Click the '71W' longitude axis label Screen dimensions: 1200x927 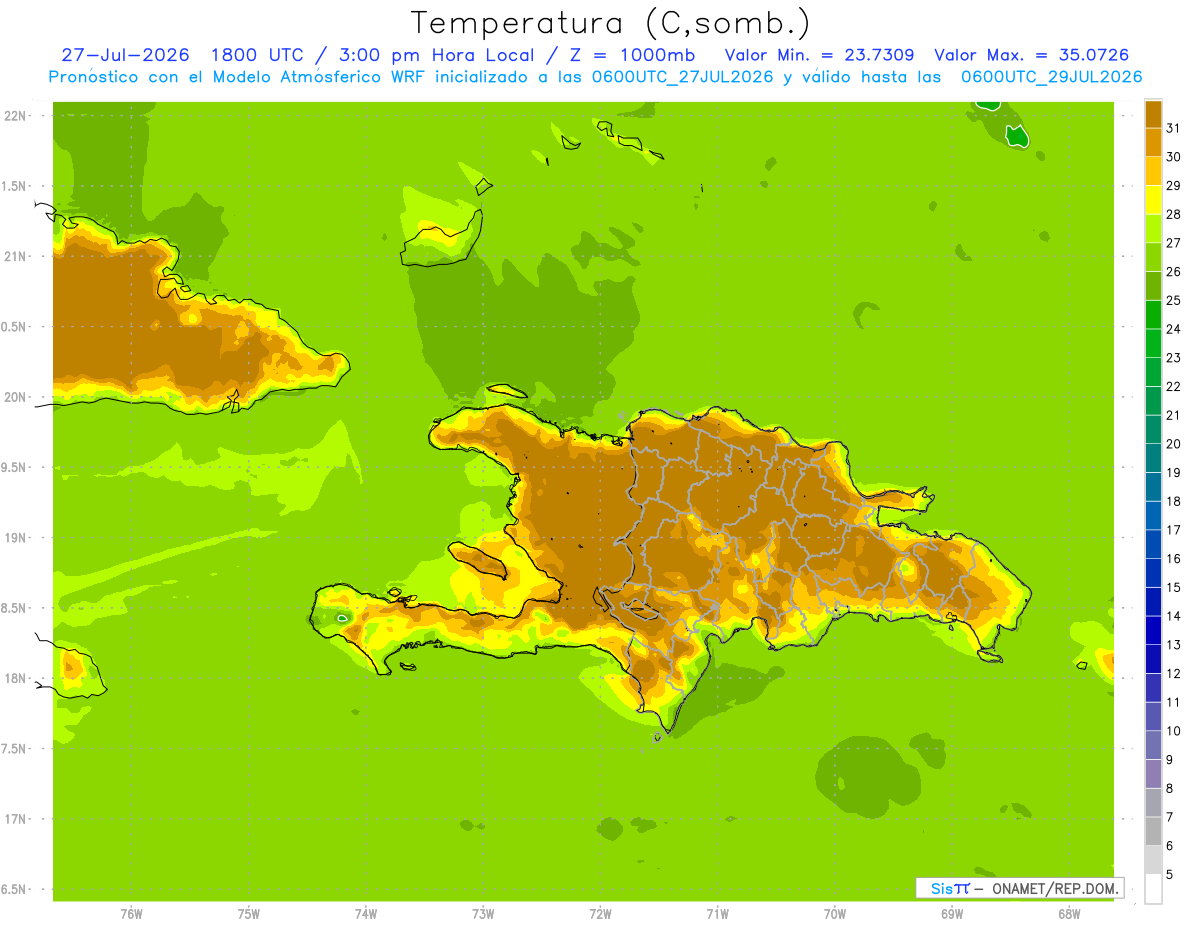click(x=717, y=914)
